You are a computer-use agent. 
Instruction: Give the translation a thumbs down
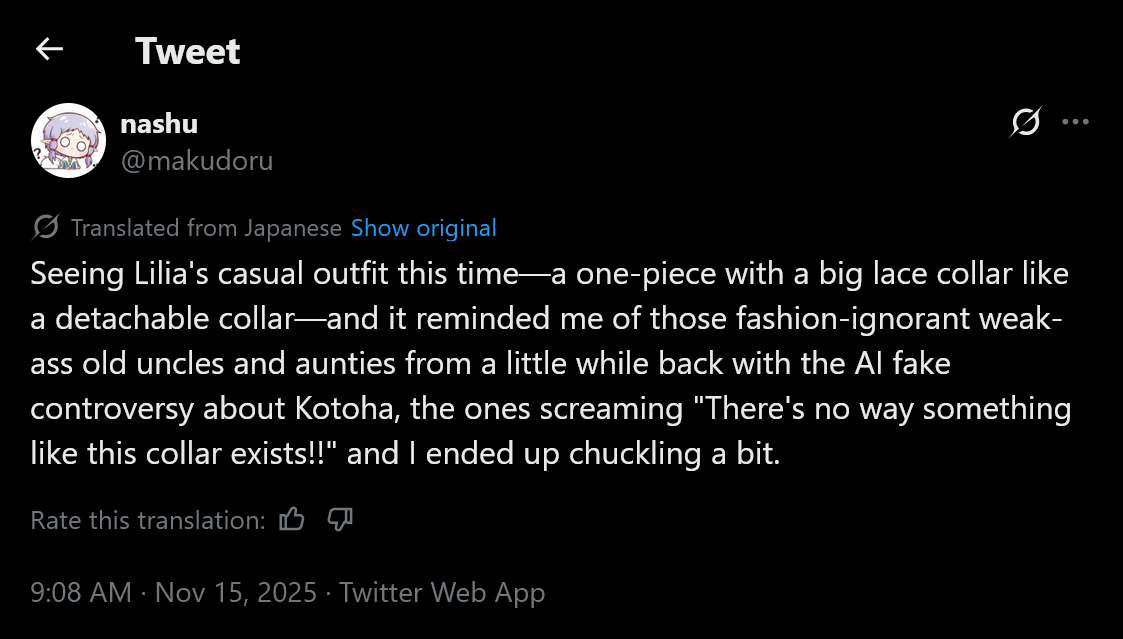[x=340, y=519]
